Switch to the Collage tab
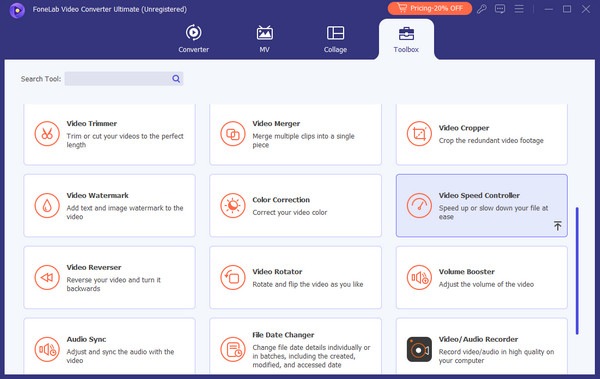This screenshot has height=379, width=600. [335, 39]
